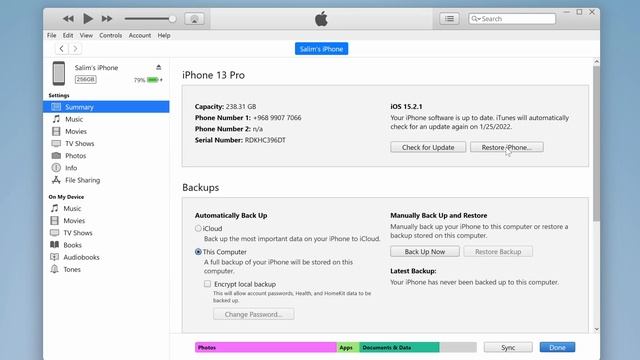Start playback with the play button
The height and width of the screenshot is (360, 640).
pyautogui.click(x=88, y=18)
